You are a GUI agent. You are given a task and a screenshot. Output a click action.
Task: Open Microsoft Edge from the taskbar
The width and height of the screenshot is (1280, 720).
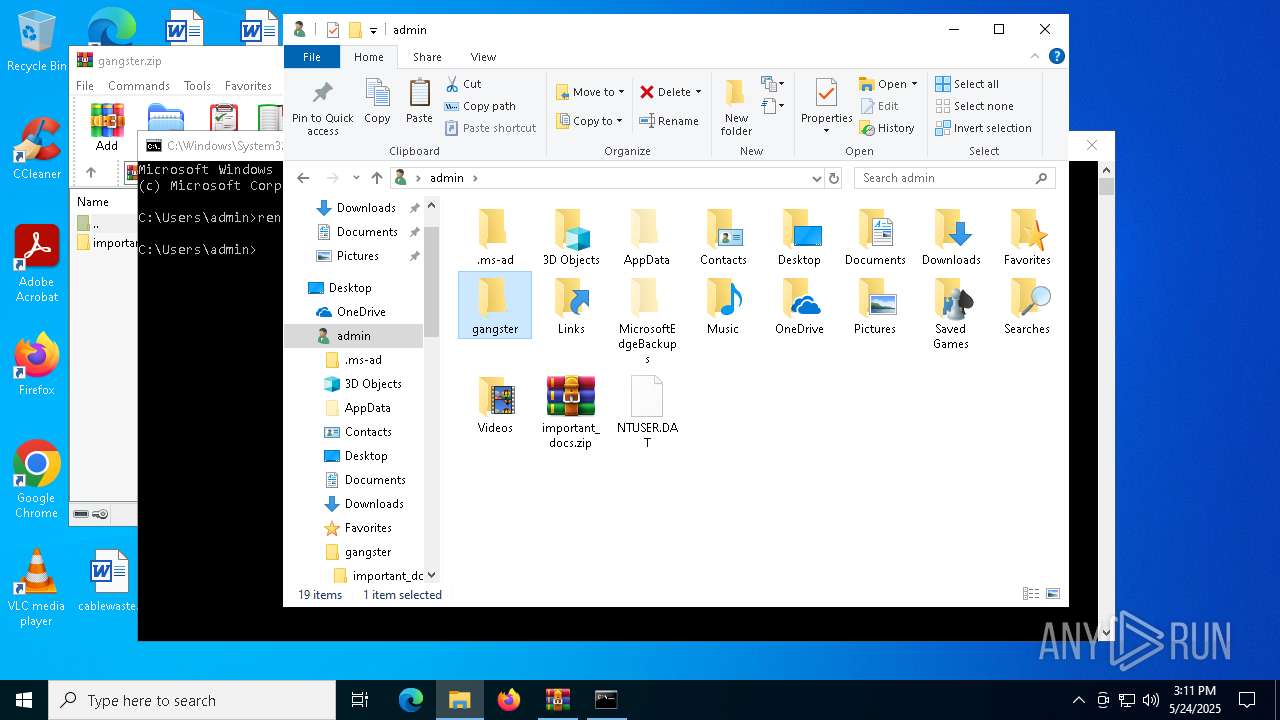point(411,700)
